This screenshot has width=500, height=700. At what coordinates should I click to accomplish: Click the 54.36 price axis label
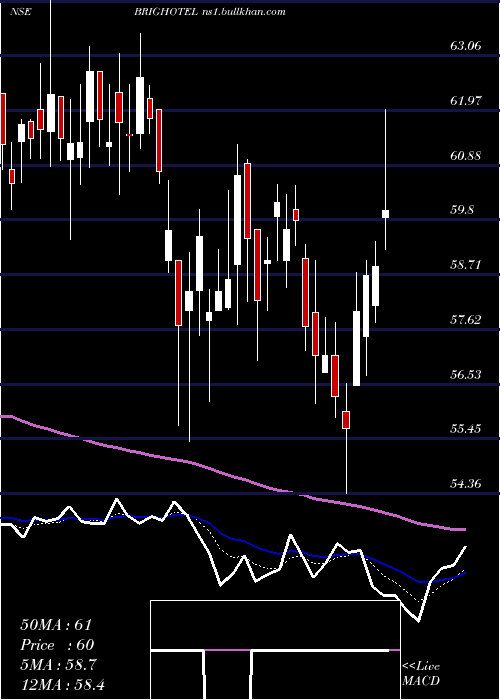coord(465,483)
